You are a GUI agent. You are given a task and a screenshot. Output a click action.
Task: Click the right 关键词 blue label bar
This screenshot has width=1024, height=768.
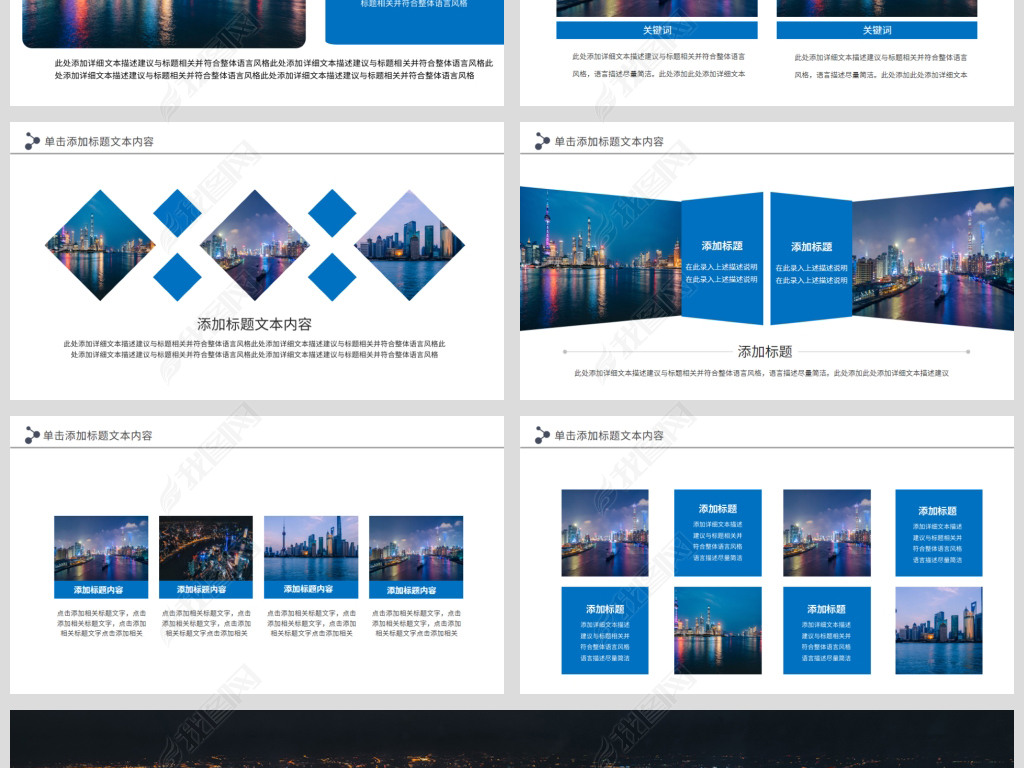[x=876, y=30]
